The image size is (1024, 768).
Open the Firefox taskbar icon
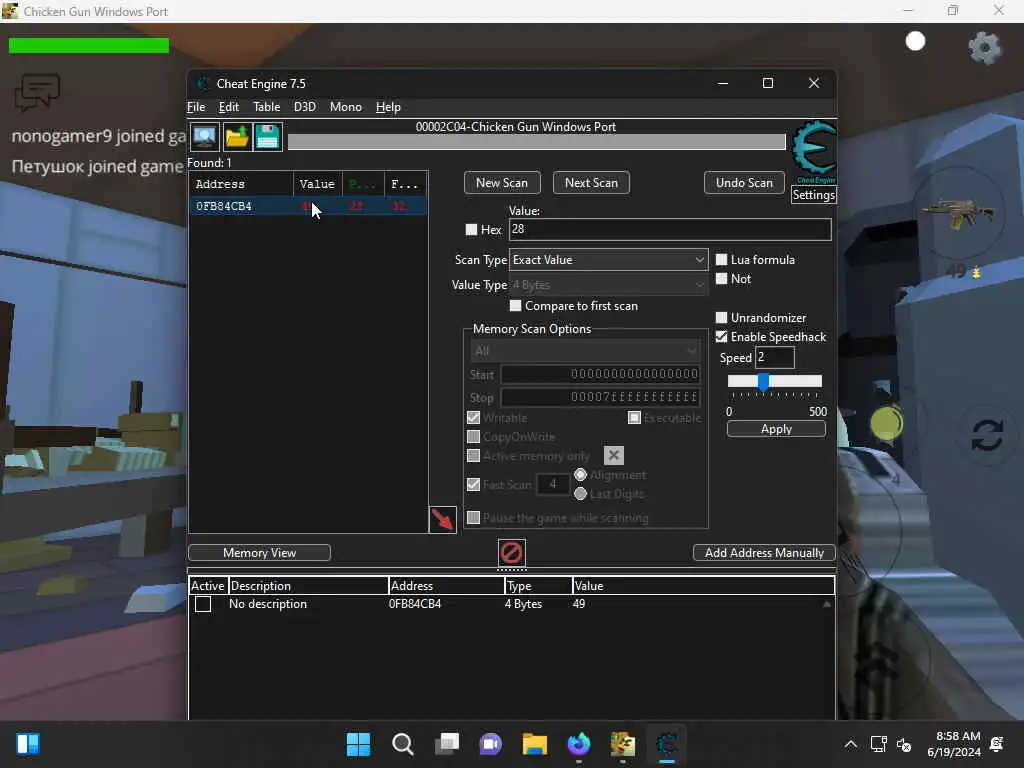click(x=579, y=744)
